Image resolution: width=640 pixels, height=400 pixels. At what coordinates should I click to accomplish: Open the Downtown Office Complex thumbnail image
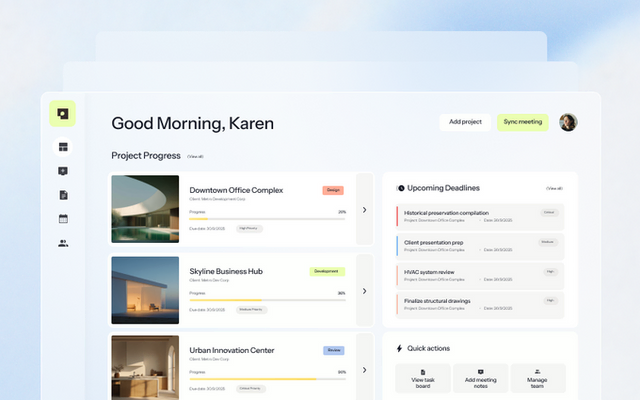click(x=145, y=209)
